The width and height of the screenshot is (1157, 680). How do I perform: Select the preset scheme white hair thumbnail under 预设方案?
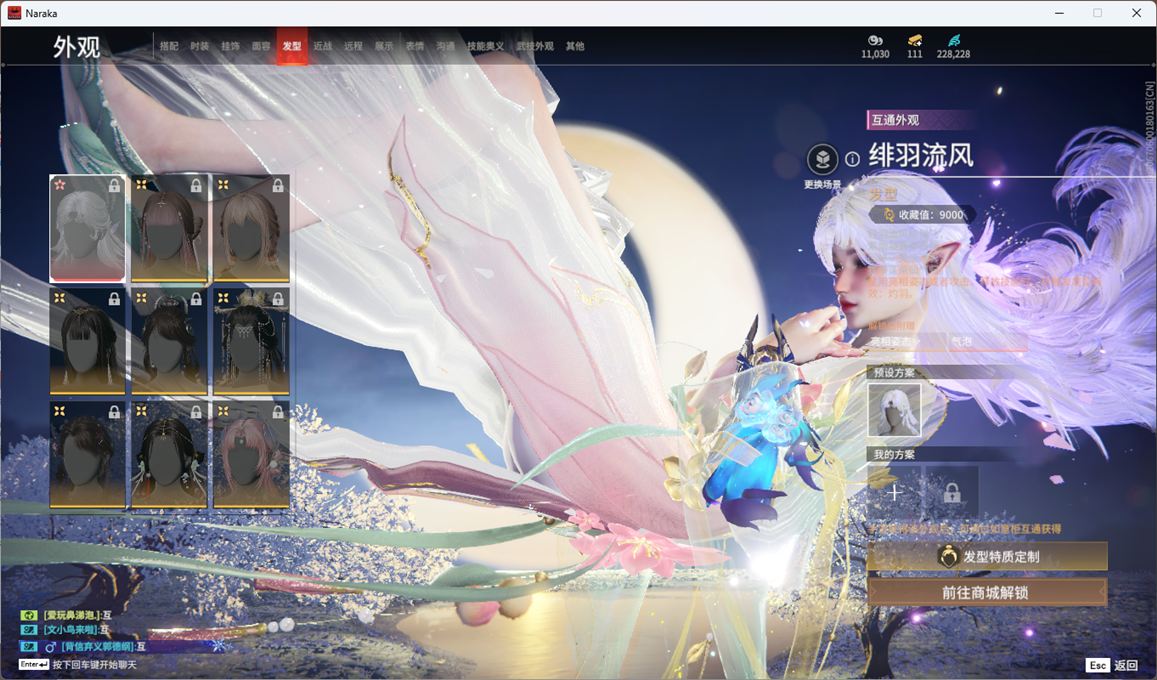pyautogui.click(x=894, y=409)
